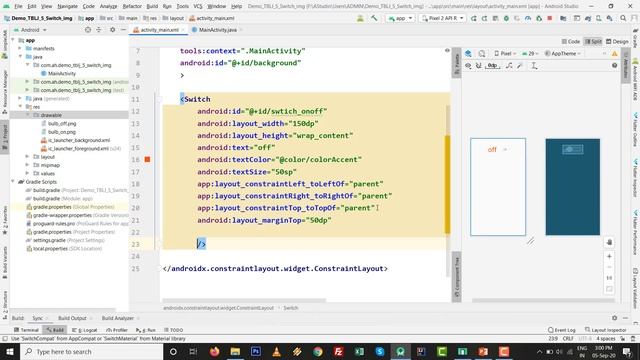Image resolution: width=640 pixels, height=360 pixels.
Task: Toggle the Autoconnect magnet icon
Action: [479, 66]
